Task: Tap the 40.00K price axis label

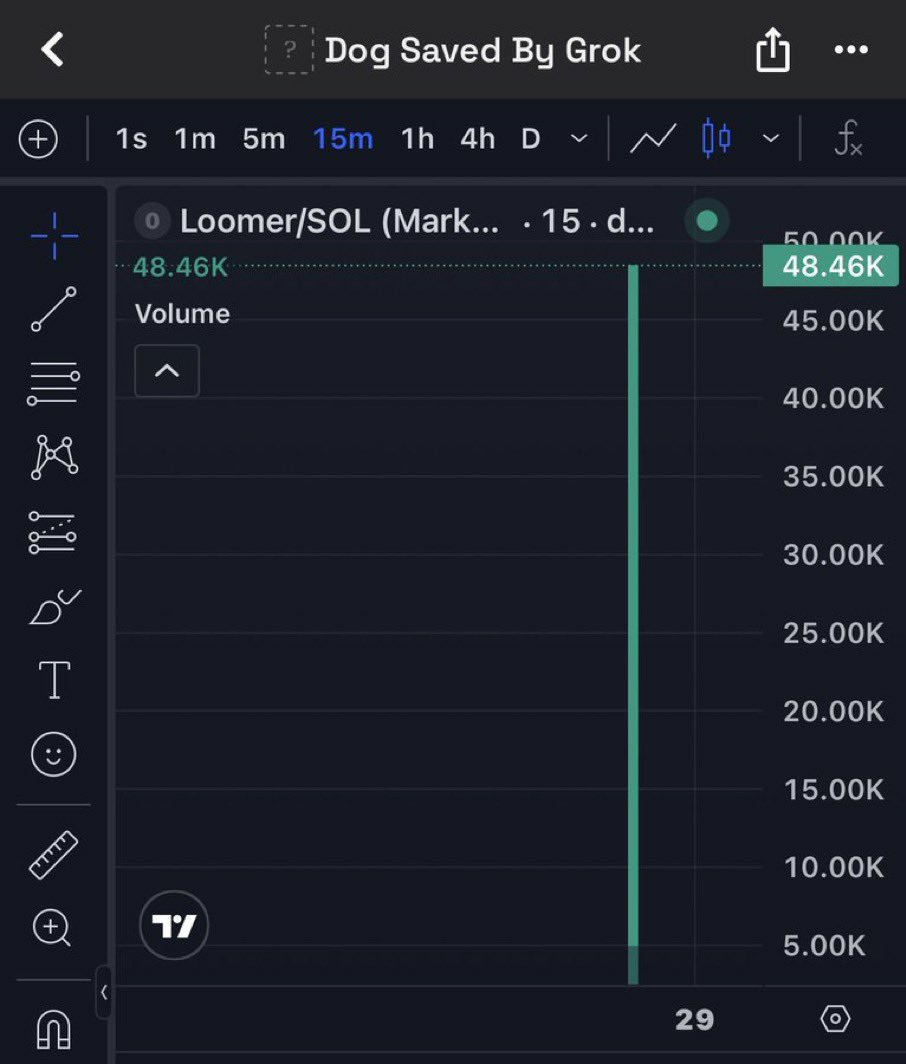Action: tap(833, 398)
